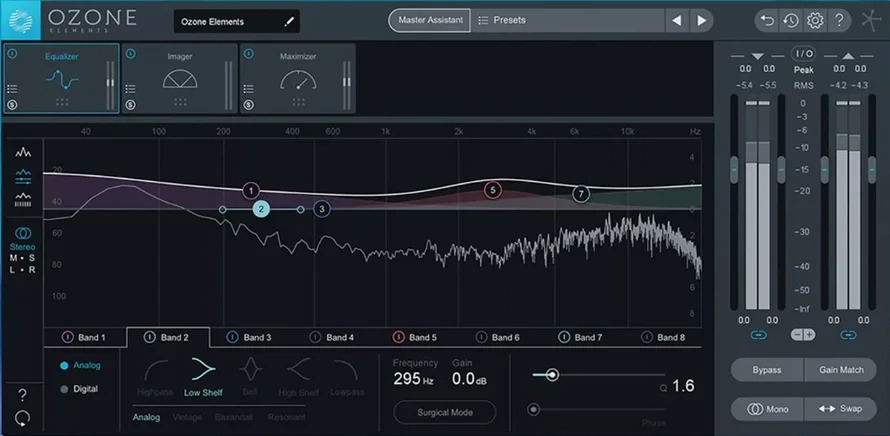Open the Equalizer module preset list icon
Image resolution: width=890 pixels, height=436 pixels.
click(x=12, y=89)
